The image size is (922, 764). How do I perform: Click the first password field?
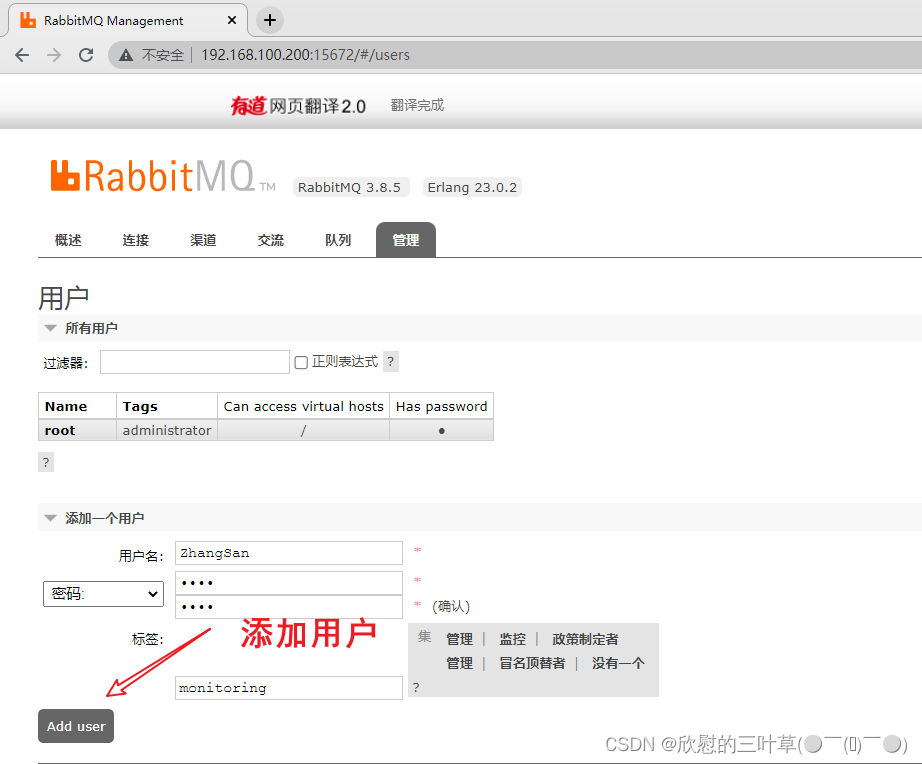[289, 583]
